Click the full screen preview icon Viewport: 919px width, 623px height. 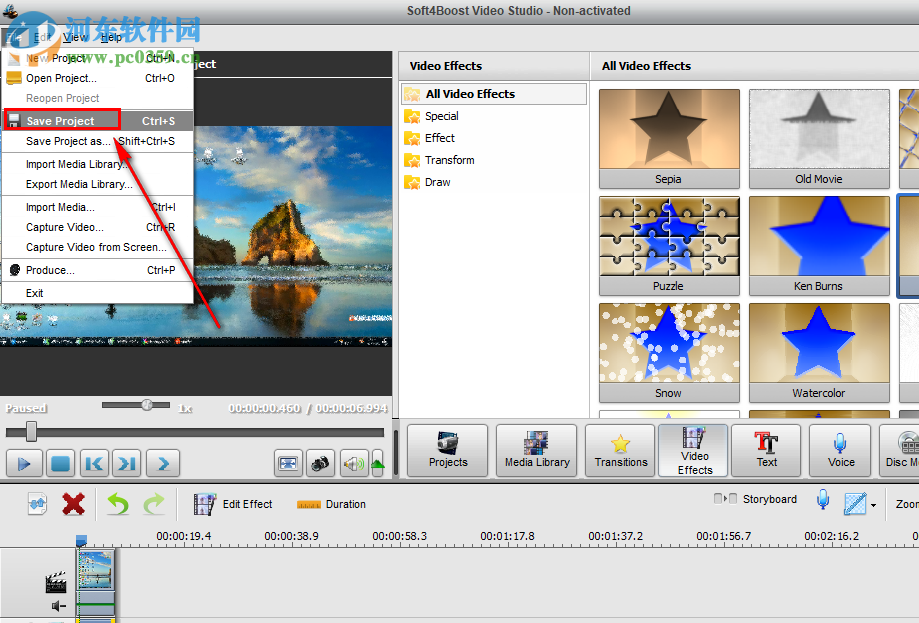tap(289, 463)
